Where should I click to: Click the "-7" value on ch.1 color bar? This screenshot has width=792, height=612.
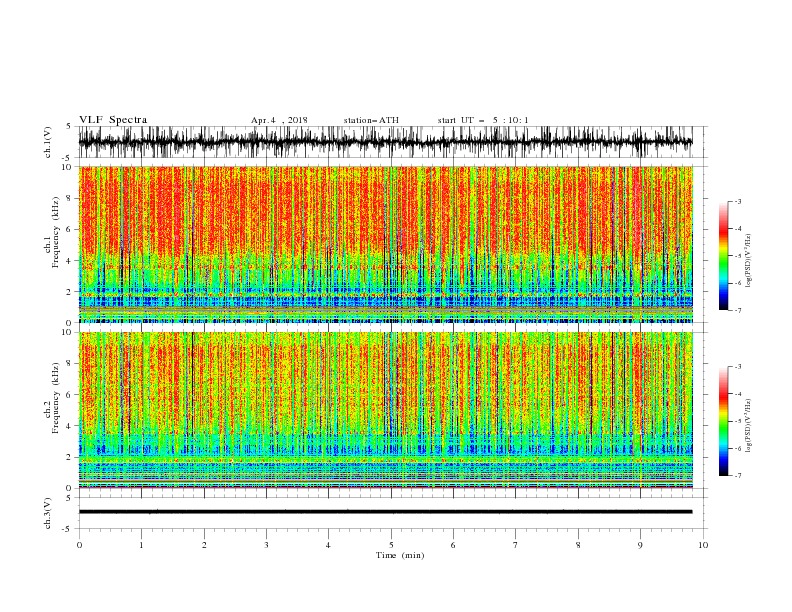point(738,311)
